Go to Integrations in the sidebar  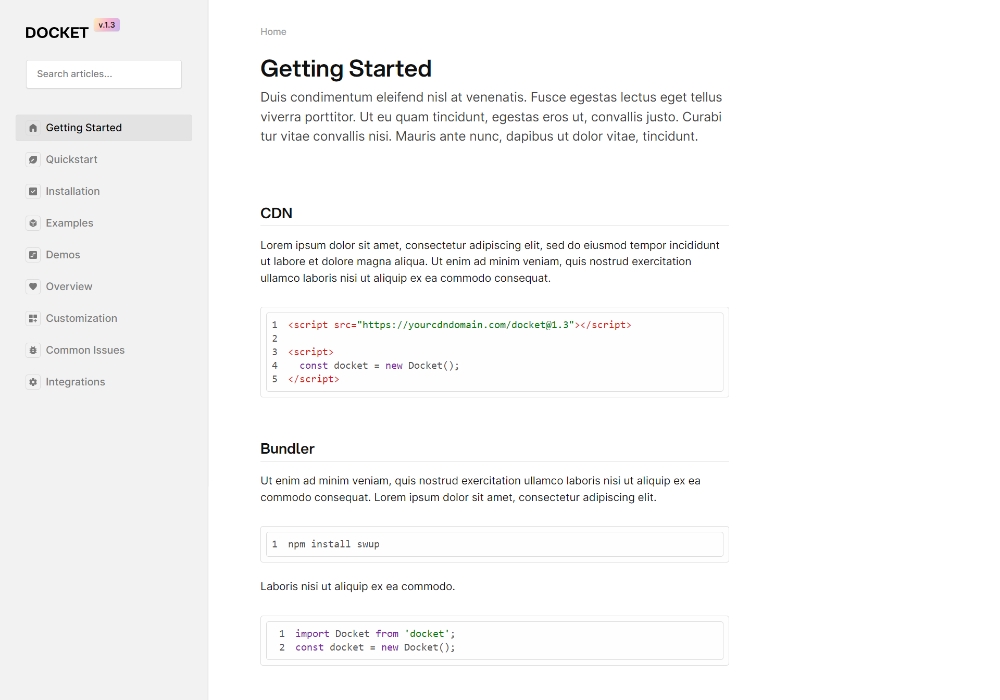[104, 382]
